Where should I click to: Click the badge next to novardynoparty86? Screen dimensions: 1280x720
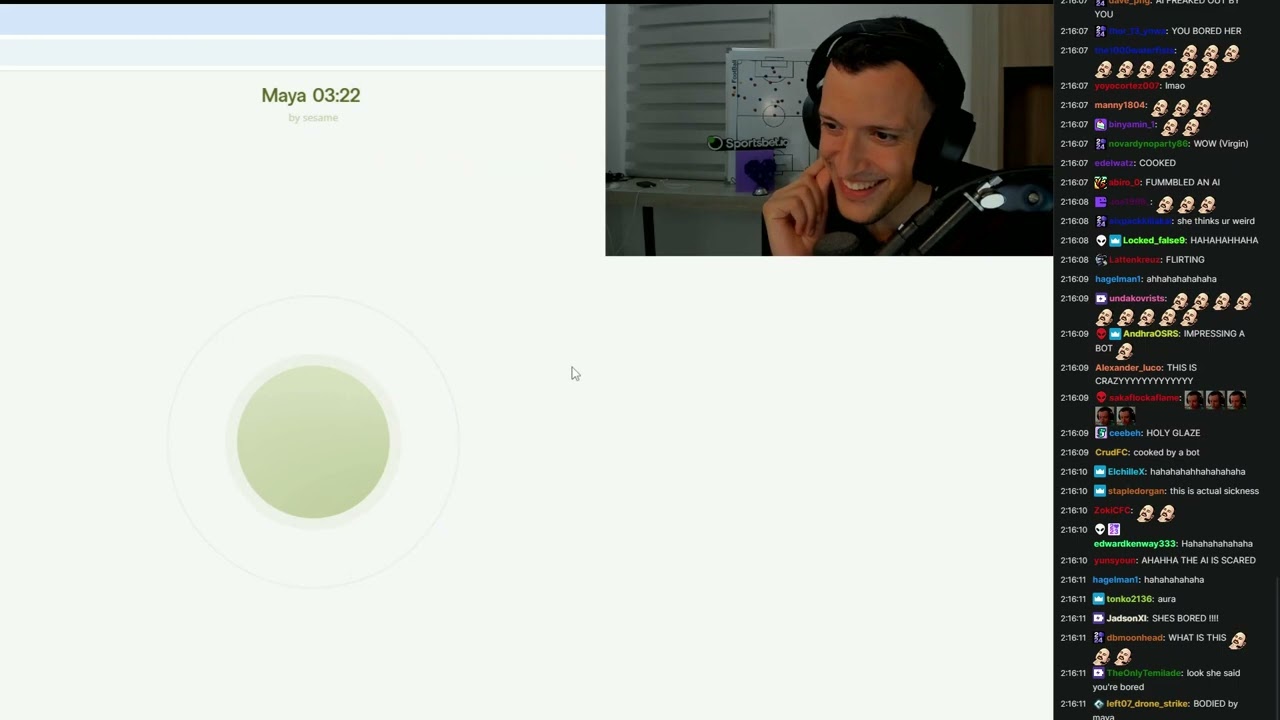click(x=1100, y=144)
